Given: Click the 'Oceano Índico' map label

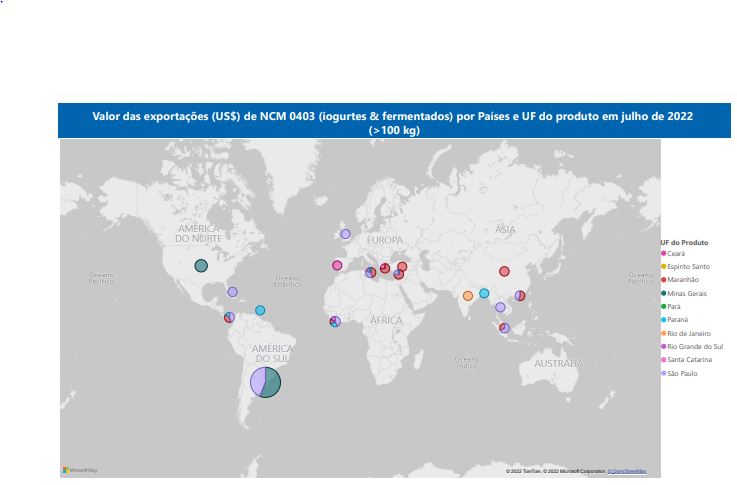Looking at the screenshot, I should coord(467,362).
